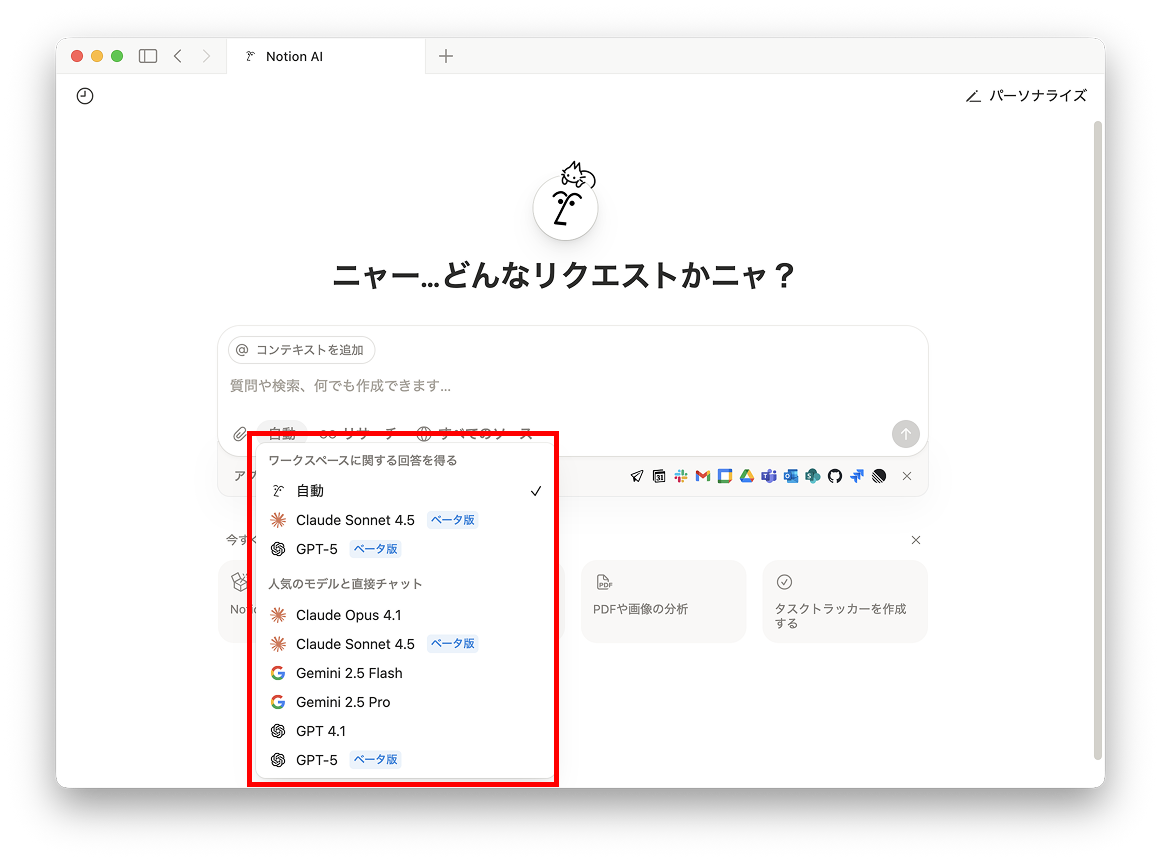
Task: Choose Claude Sonnet 4.5 under ワークスペースに関する回答を得る
Action: pos(405,520)
